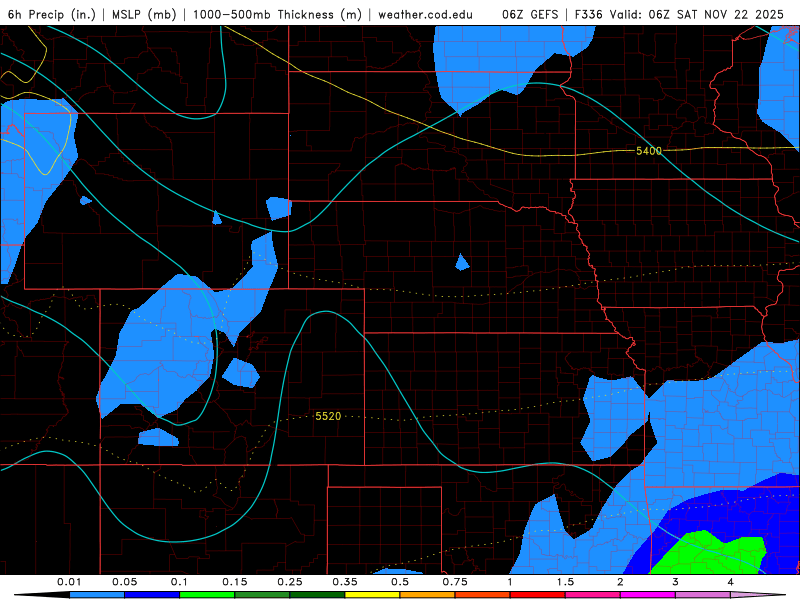The width and height of the screenshot is (800, 600).
Task: Click the 0.05 legend value
Action: click(x=124, y=582)
